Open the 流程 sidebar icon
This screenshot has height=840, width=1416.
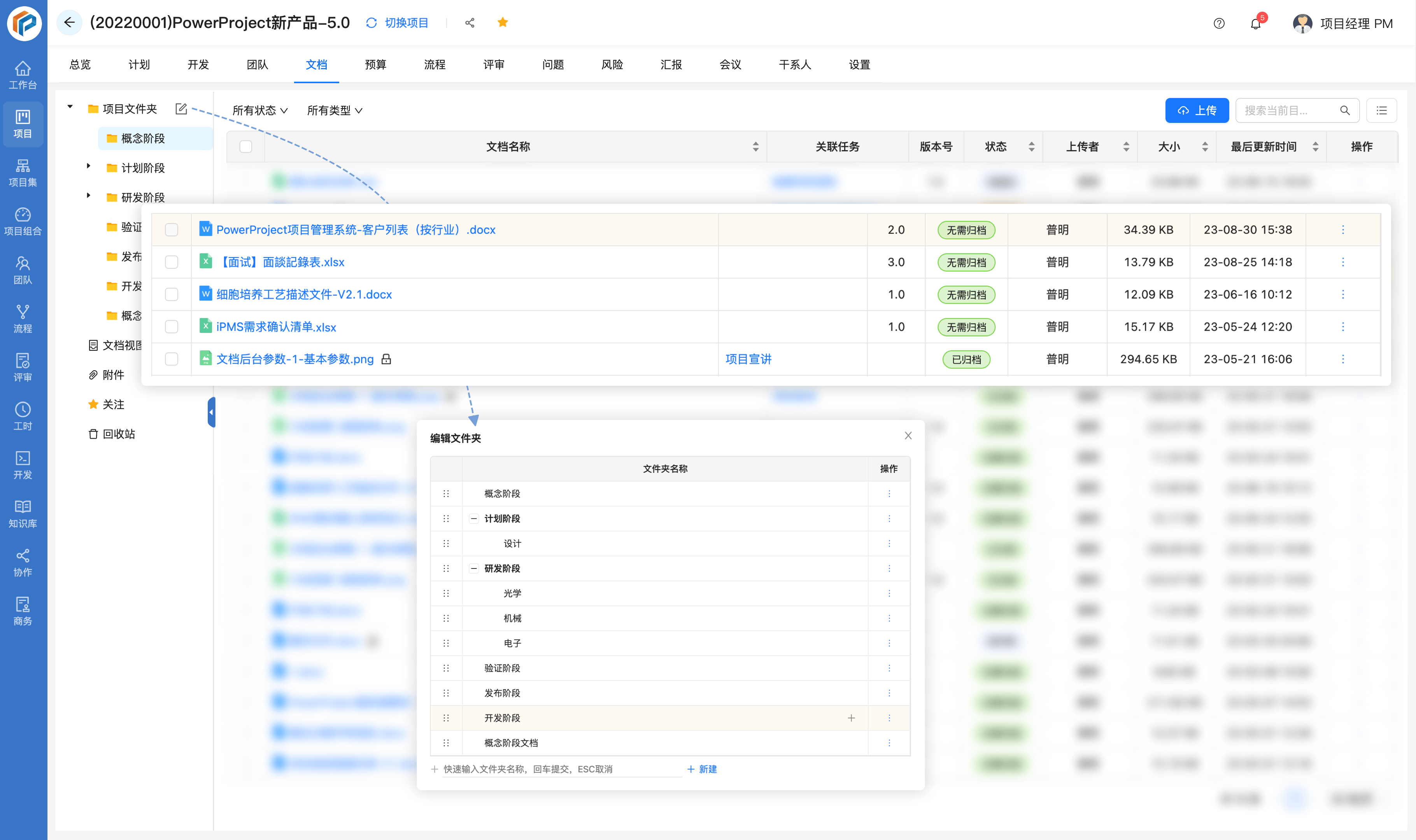(23, 318)
